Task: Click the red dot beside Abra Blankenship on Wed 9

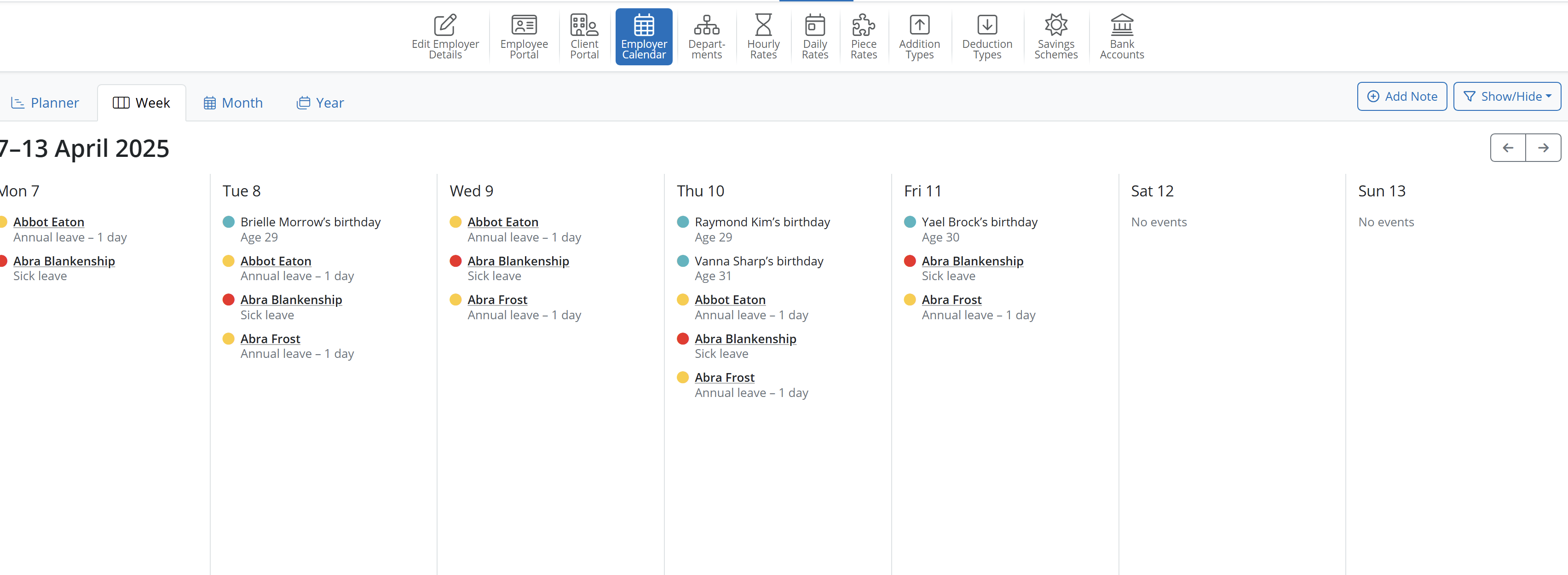Action: [455, 260]
